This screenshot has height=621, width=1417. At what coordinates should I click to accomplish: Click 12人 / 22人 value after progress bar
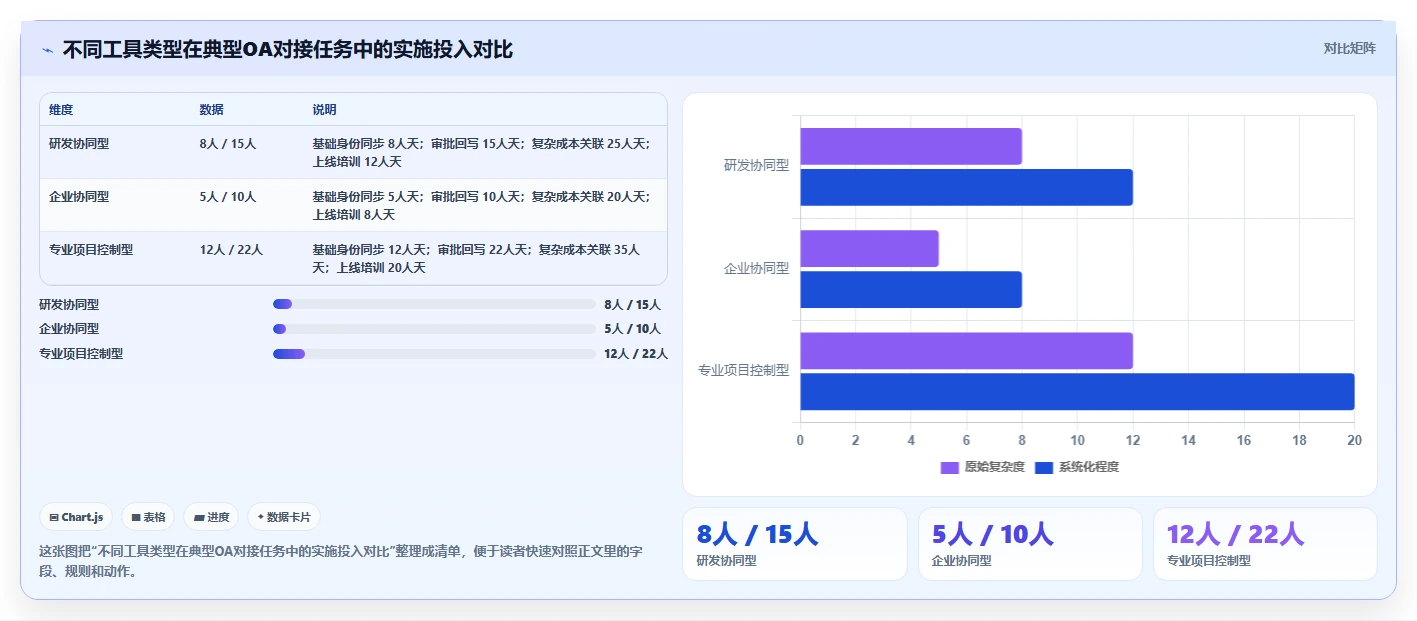[x=636, y=354]
